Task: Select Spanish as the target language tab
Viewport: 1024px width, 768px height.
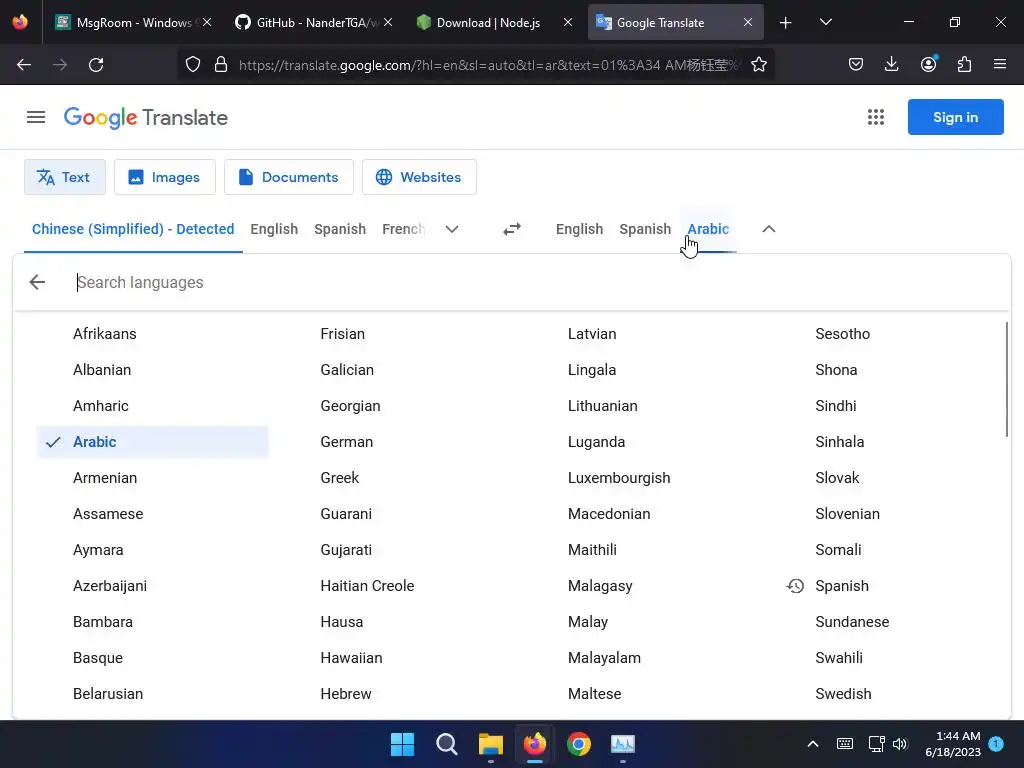Action: click(645, 229)
